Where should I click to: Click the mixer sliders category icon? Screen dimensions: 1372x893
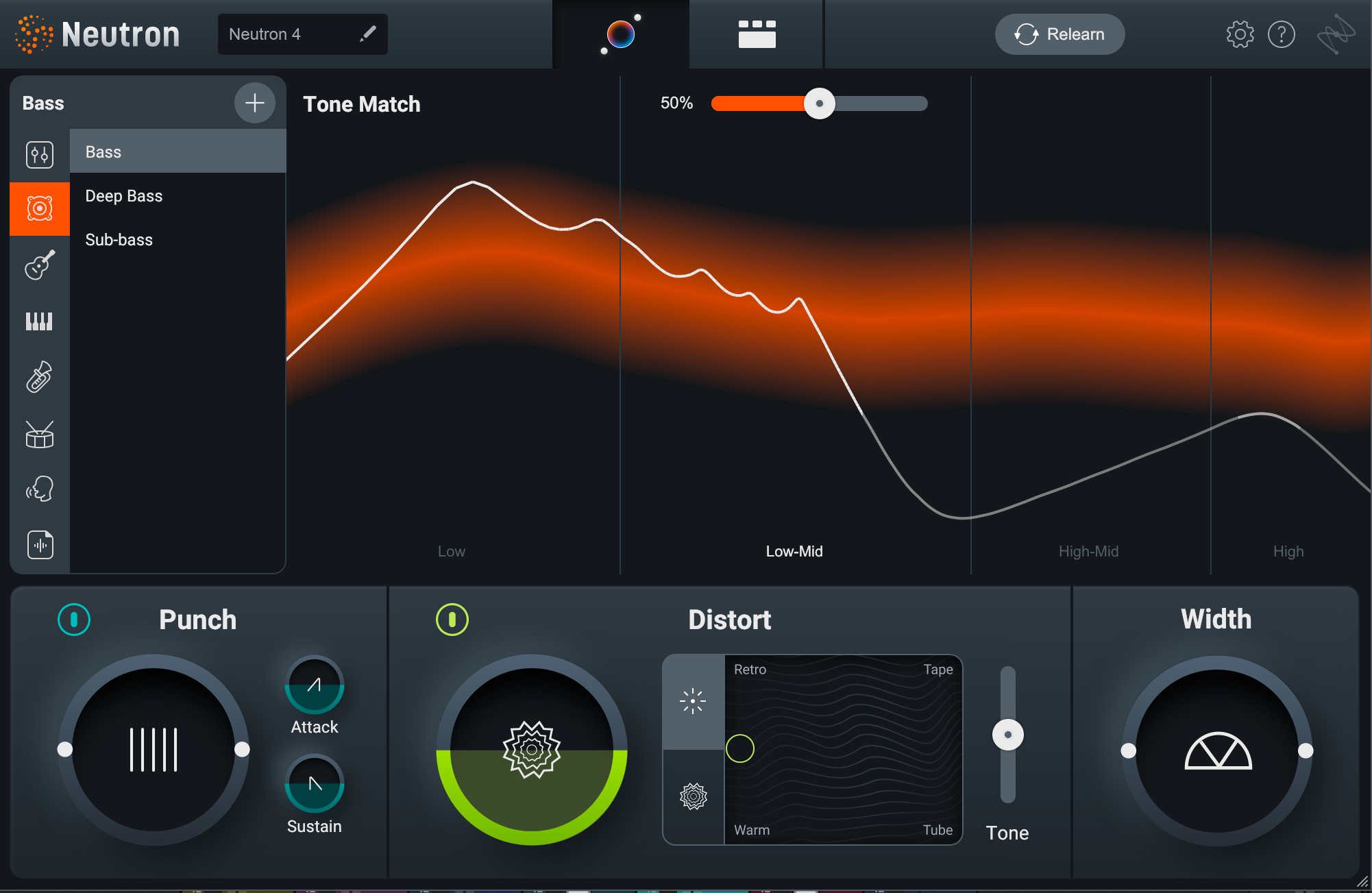point(40,154)
